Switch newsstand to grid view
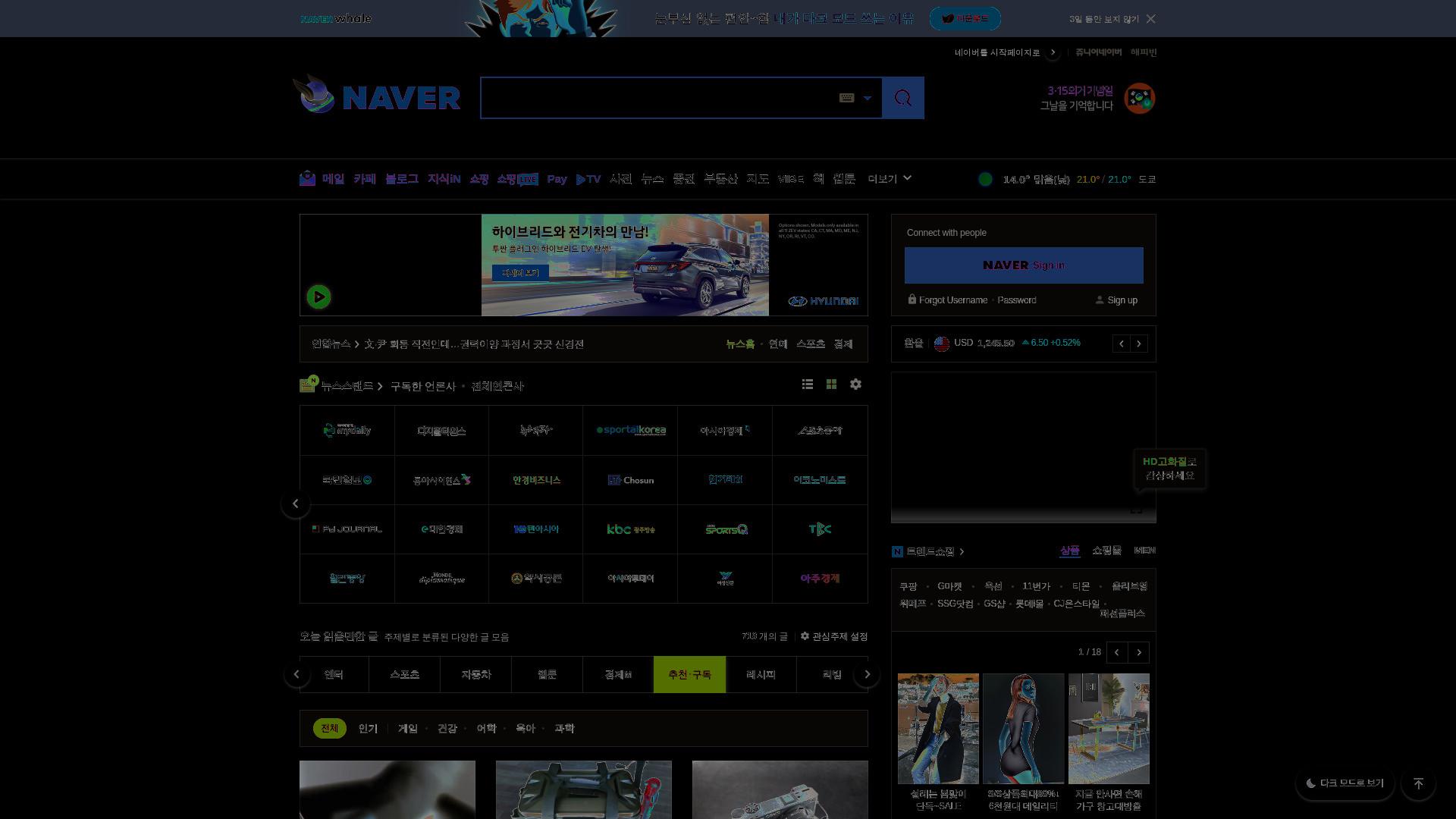 click(831, 384)
